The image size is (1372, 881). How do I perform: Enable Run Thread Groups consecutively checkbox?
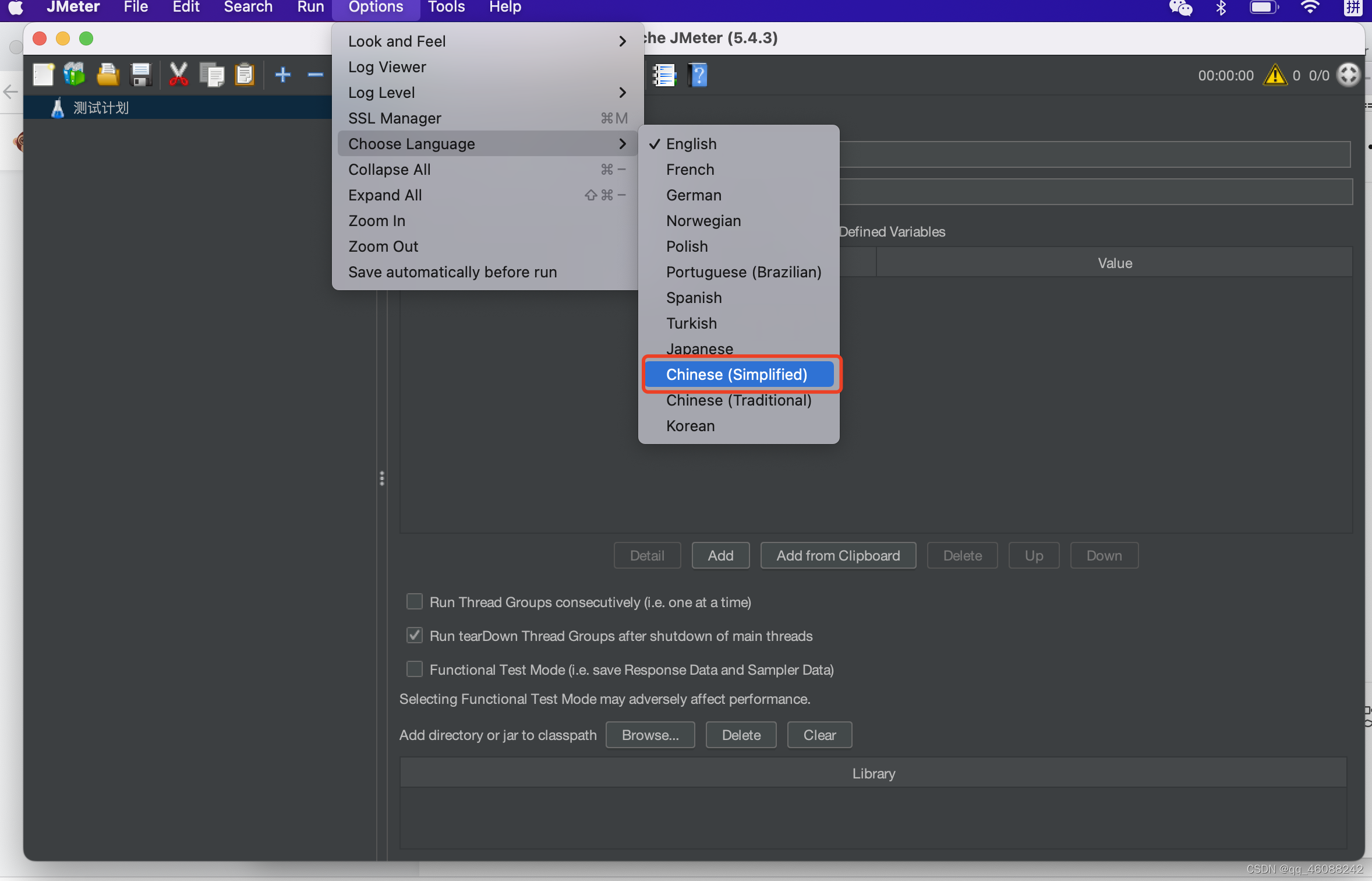[x=415, y=601]
